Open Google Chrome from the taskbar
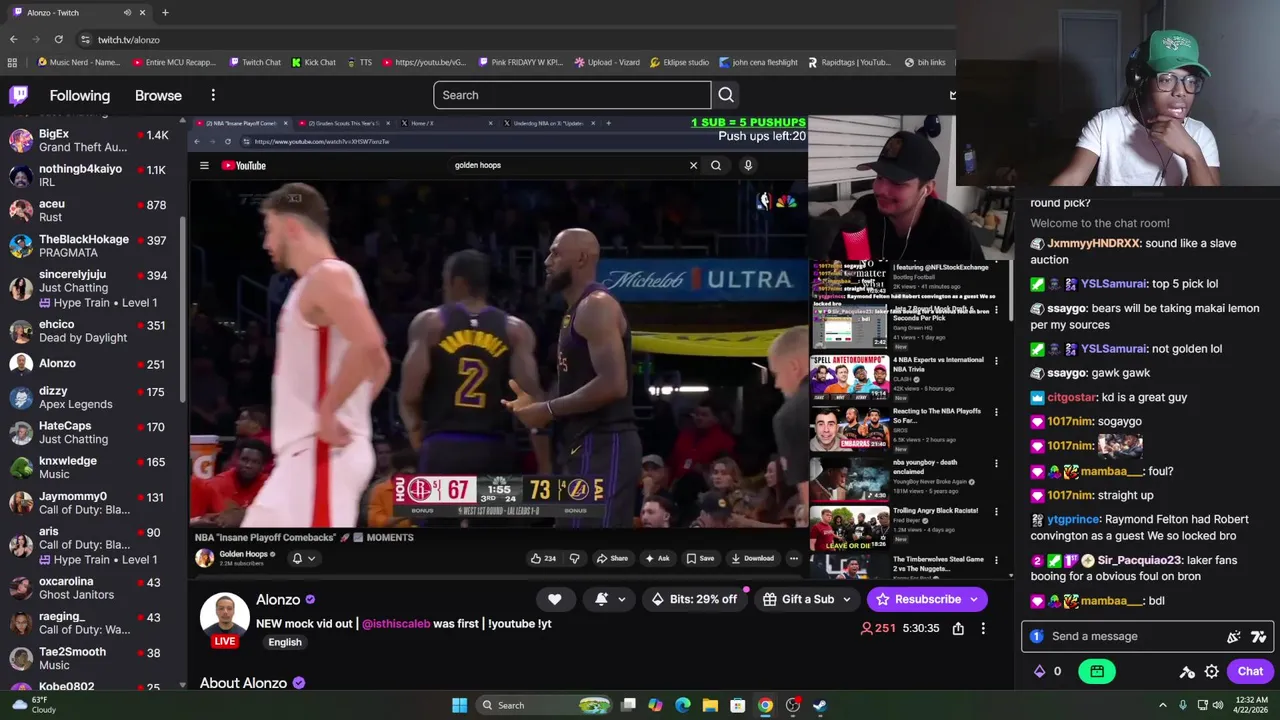The height and width of the screenshot is (720, 1280). (765, 705)
